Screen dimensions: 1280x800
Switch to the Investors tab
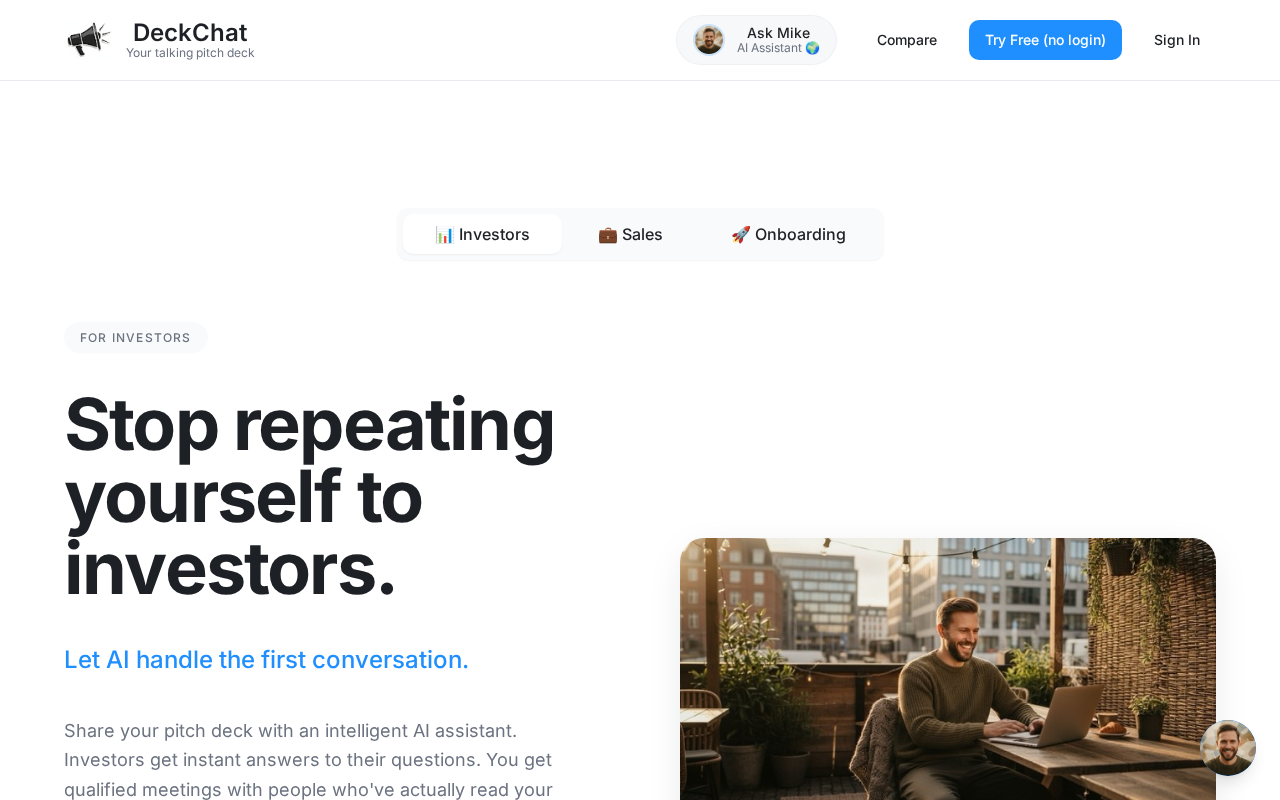[482, 234]
